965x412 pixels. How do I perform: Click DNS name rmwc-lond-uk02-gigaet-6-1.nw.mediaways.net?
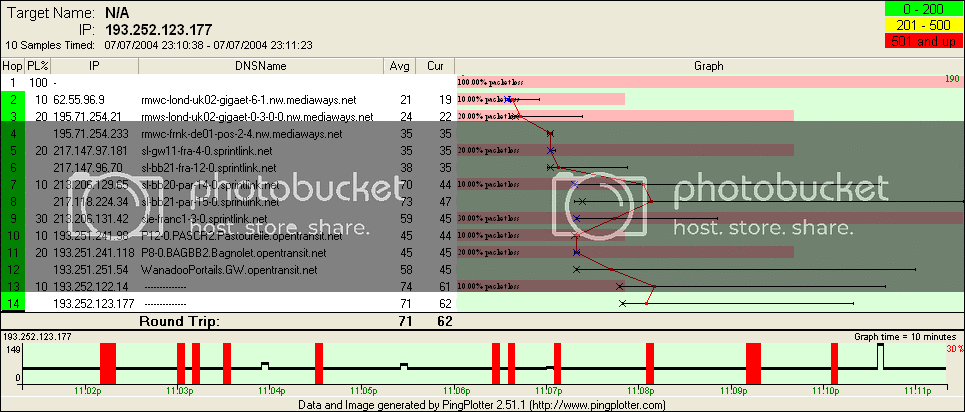pos(249,100)
